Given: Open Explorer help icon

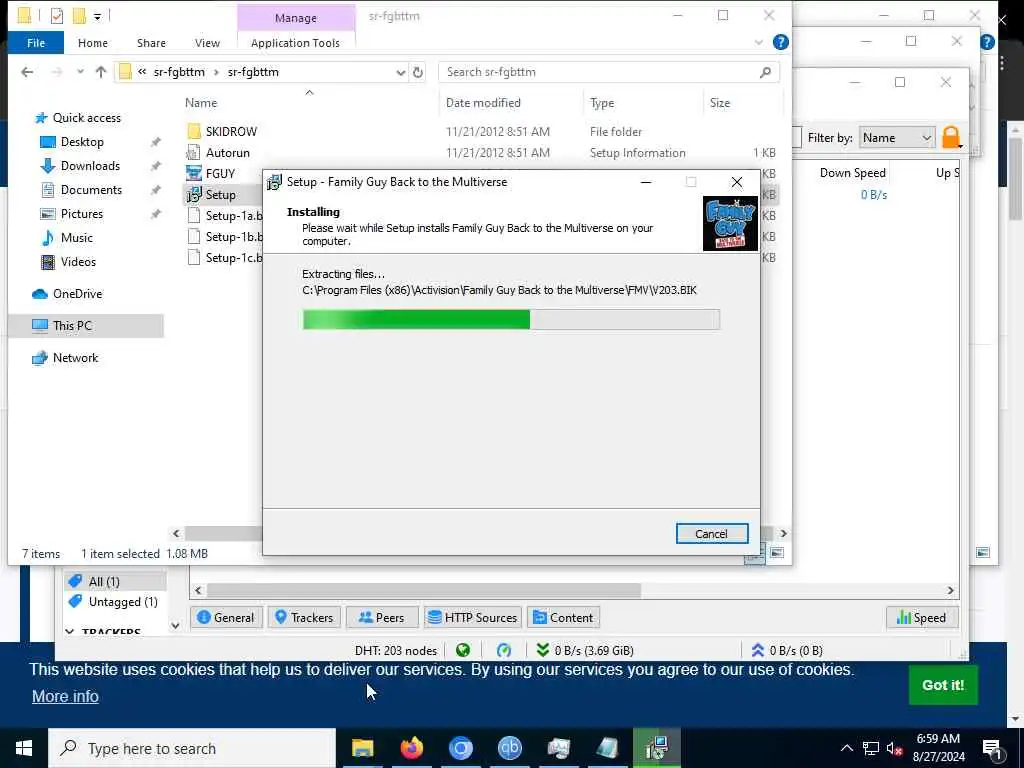Looking at the screenshot, I should tap(780, 42).
